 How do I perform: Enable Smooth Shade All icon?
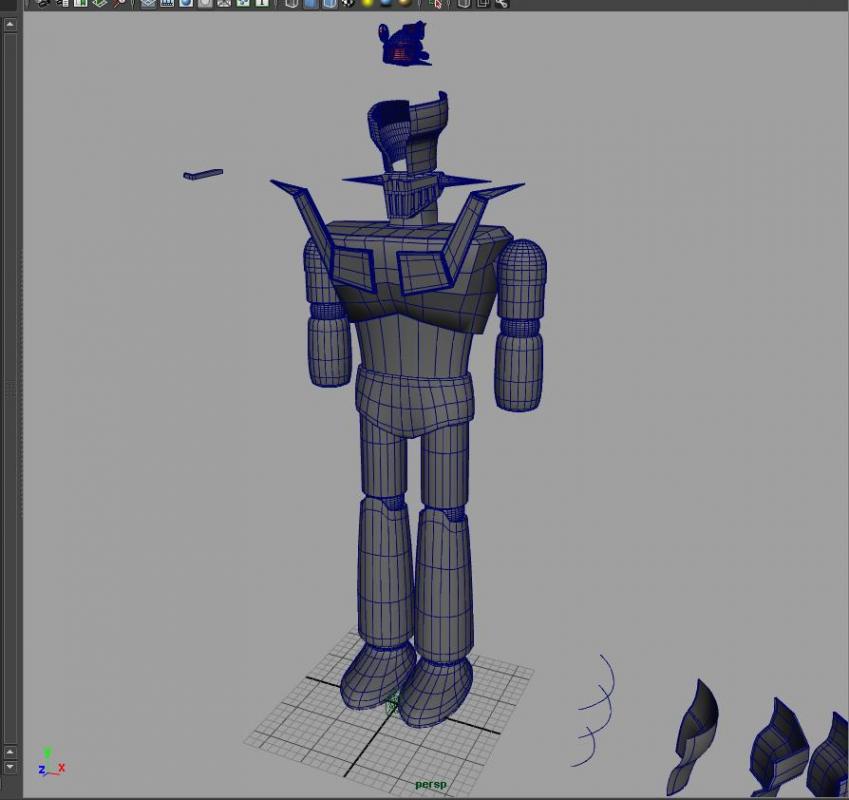tap(311, 3)
